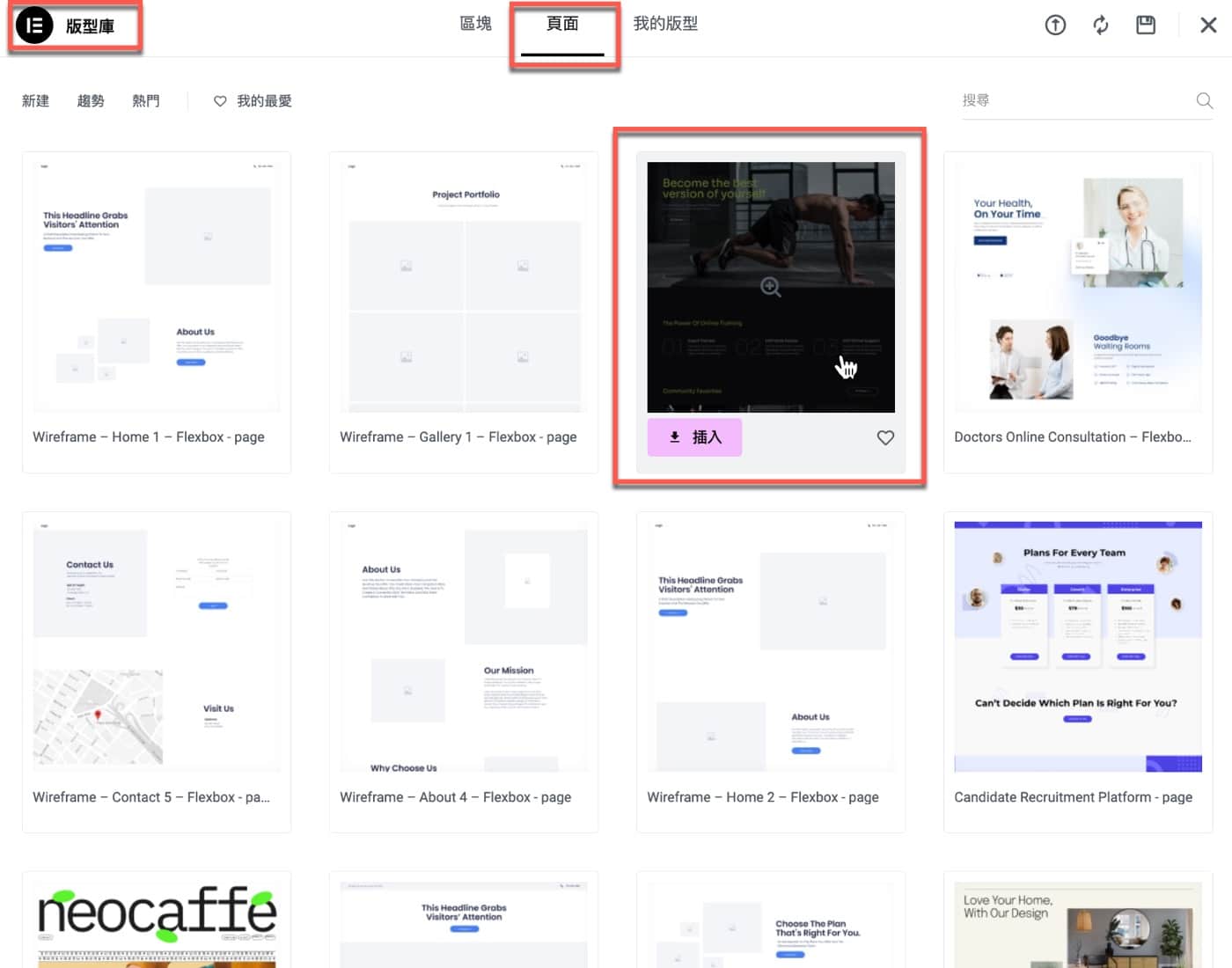Open Candidate Recruitment Platform template thumbnail
The height and width of the screenshot is (968, 1232).
pos(1078,647)
